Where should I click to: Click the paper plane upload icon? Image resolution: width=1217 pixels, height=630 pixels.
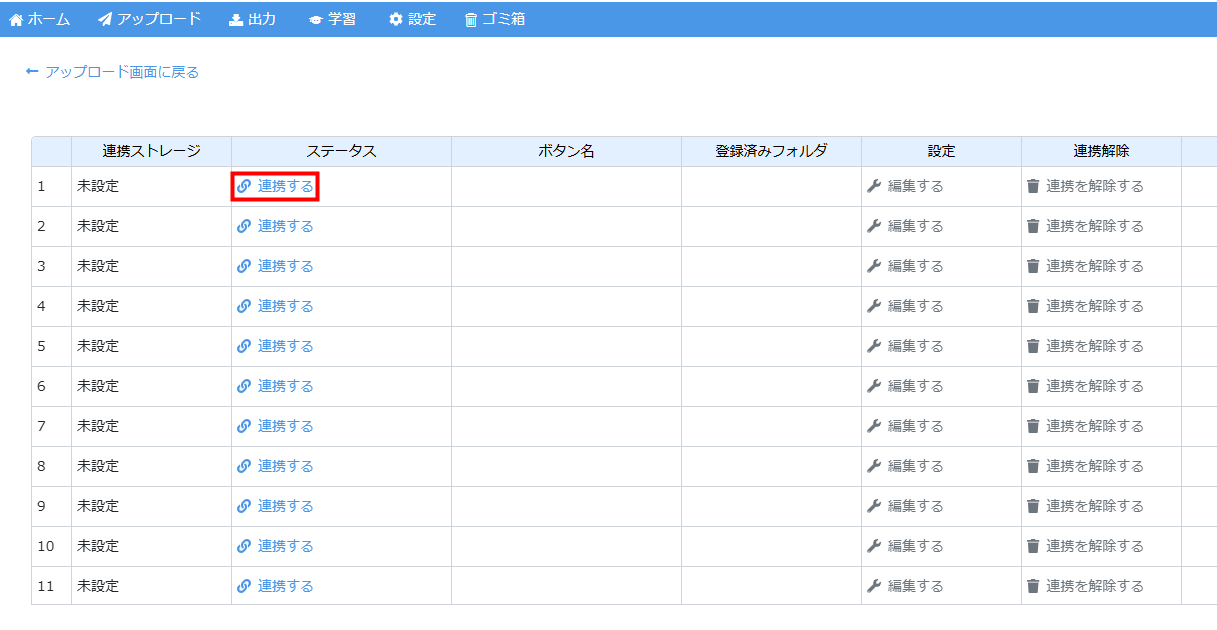tap(105, 19)
